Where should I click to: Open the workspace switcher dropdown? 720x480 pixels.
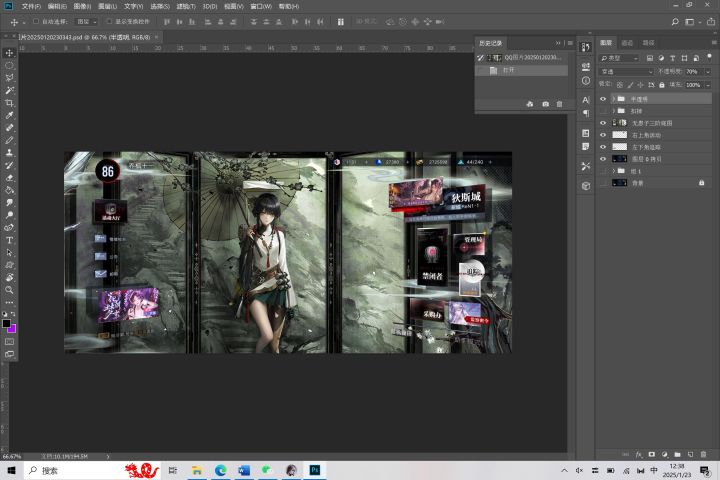692,22
